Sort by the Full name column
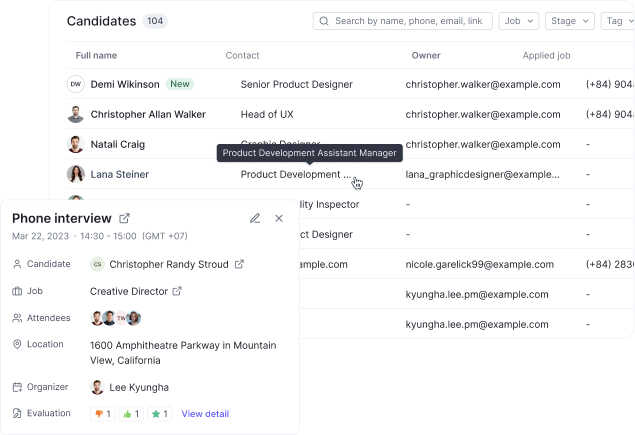Screen dimensions: 635x435 [96, 56]
